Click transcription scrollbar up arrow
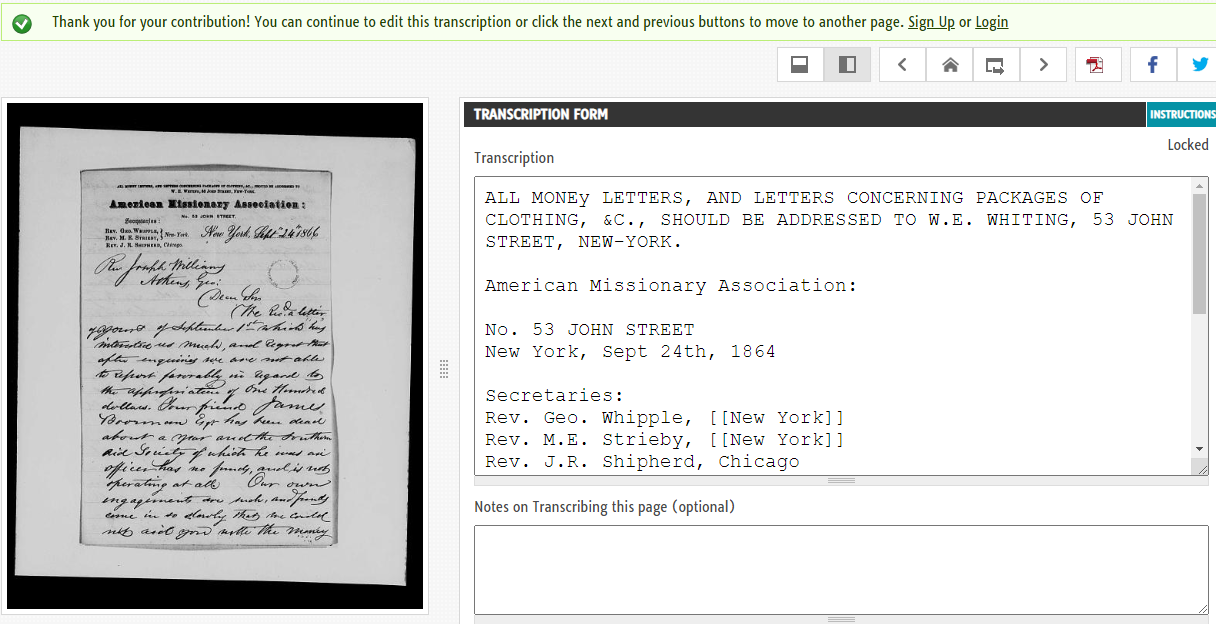 1200,187
